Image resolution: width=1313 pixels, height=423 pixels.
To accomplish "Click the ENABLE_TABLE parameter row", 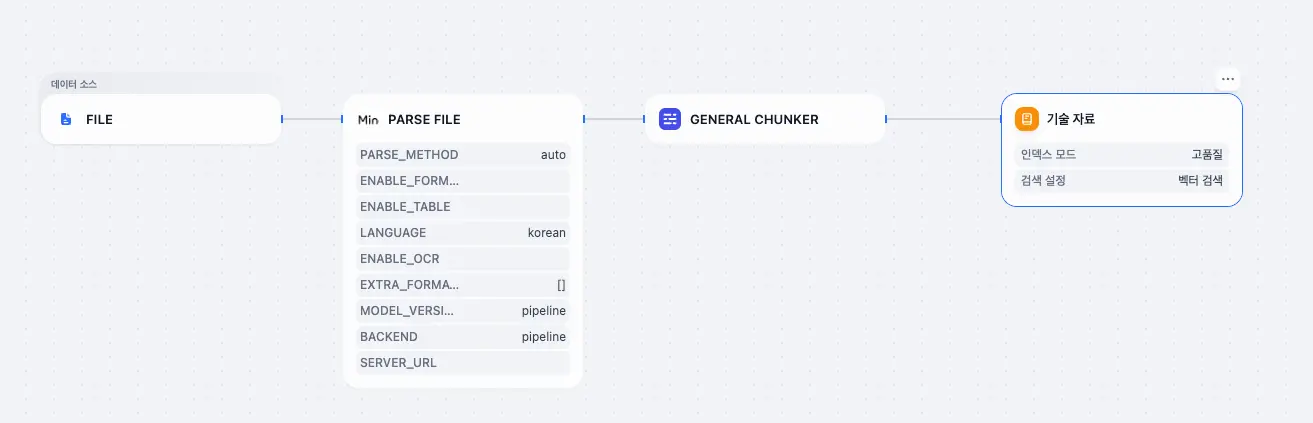I will pyautogui.click(x=462, y=207).
